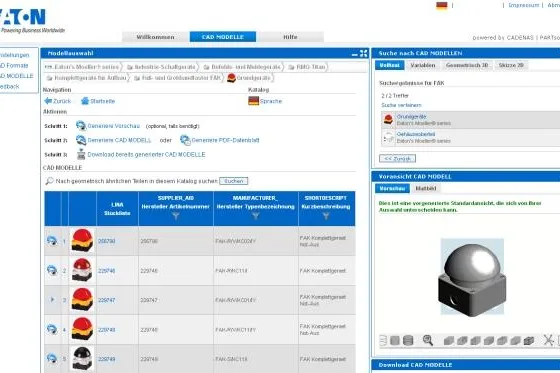
Task: Click the German flag beside Sprache
Action: tap(254, 101)
